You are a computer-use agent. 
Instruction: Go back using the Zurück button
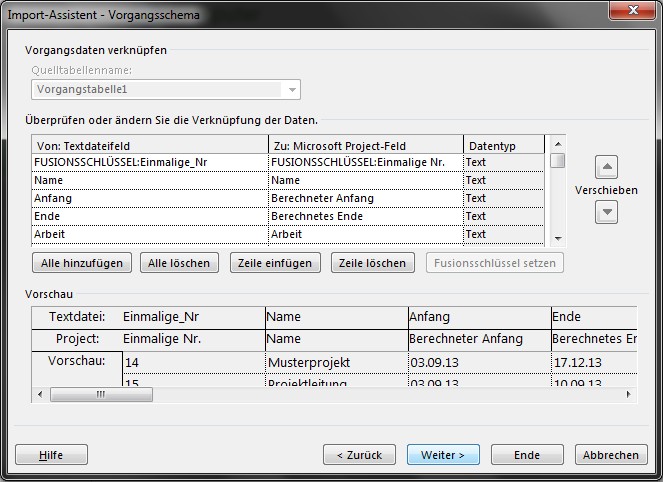tap(359, 455)
